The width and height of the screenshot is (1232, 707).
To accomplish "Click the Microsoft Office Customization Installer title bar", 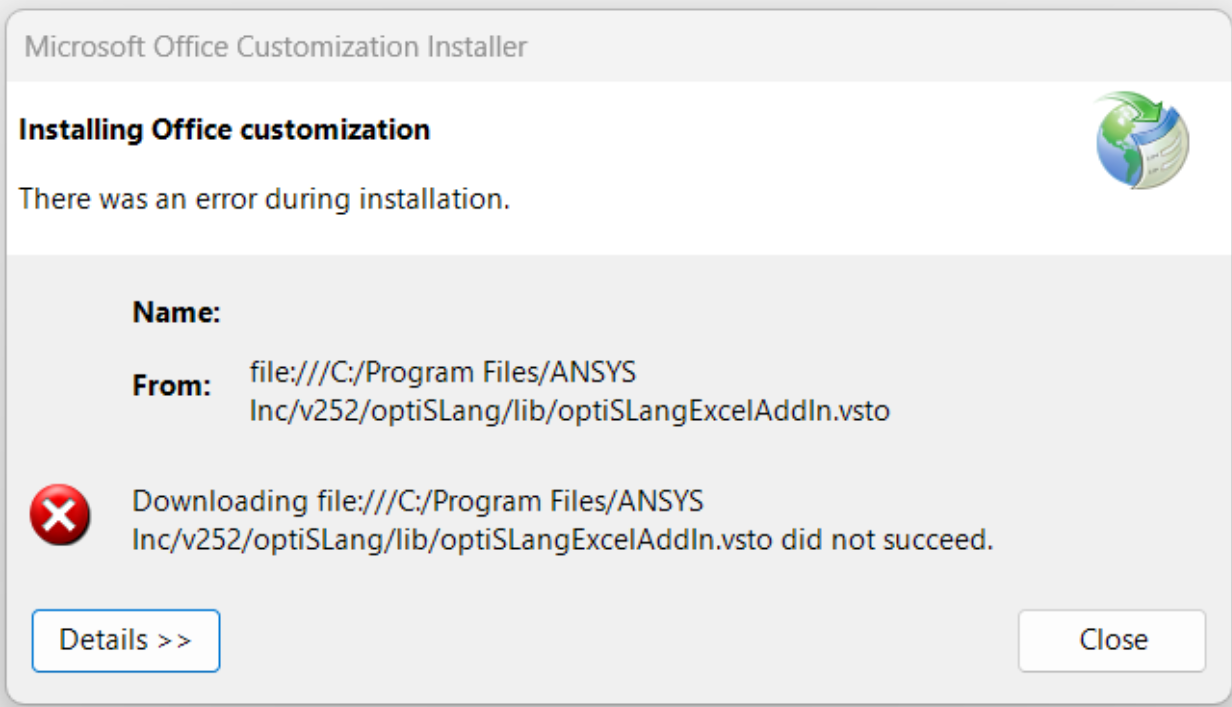I will [x=276, y=46].
